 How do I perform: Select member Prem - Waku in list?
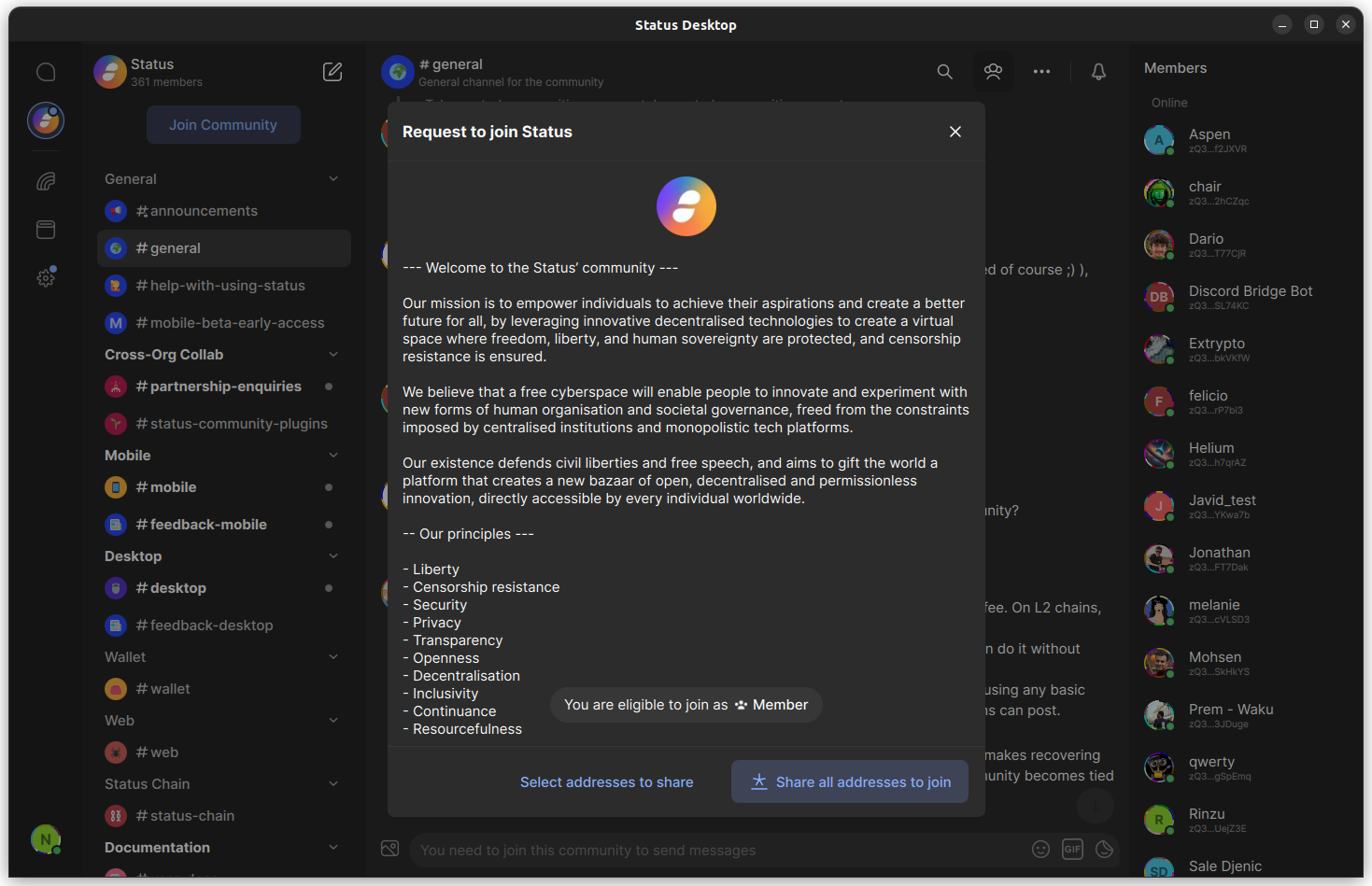click(x=1246, y=715)
